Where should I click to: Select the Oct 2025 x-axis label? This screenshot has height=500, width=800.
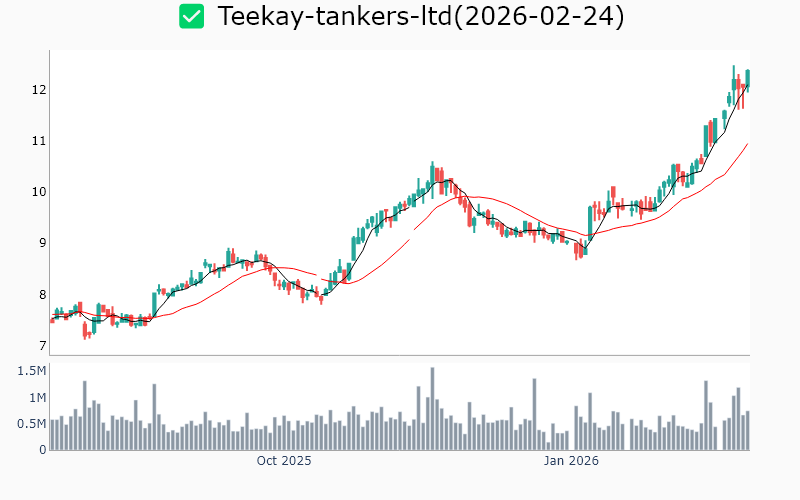coord(284,461)
